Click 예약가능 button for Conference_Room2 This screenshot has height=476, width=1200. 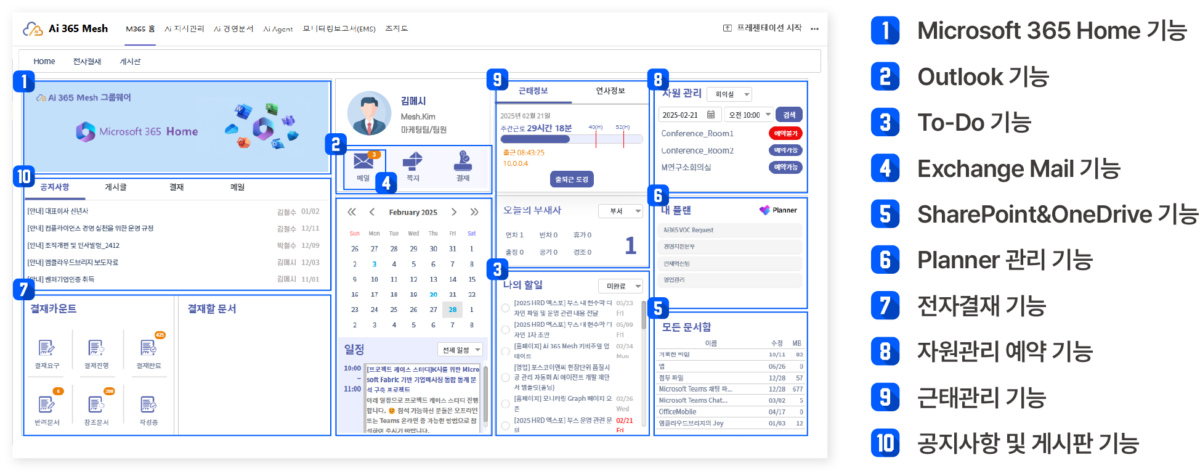785,150
